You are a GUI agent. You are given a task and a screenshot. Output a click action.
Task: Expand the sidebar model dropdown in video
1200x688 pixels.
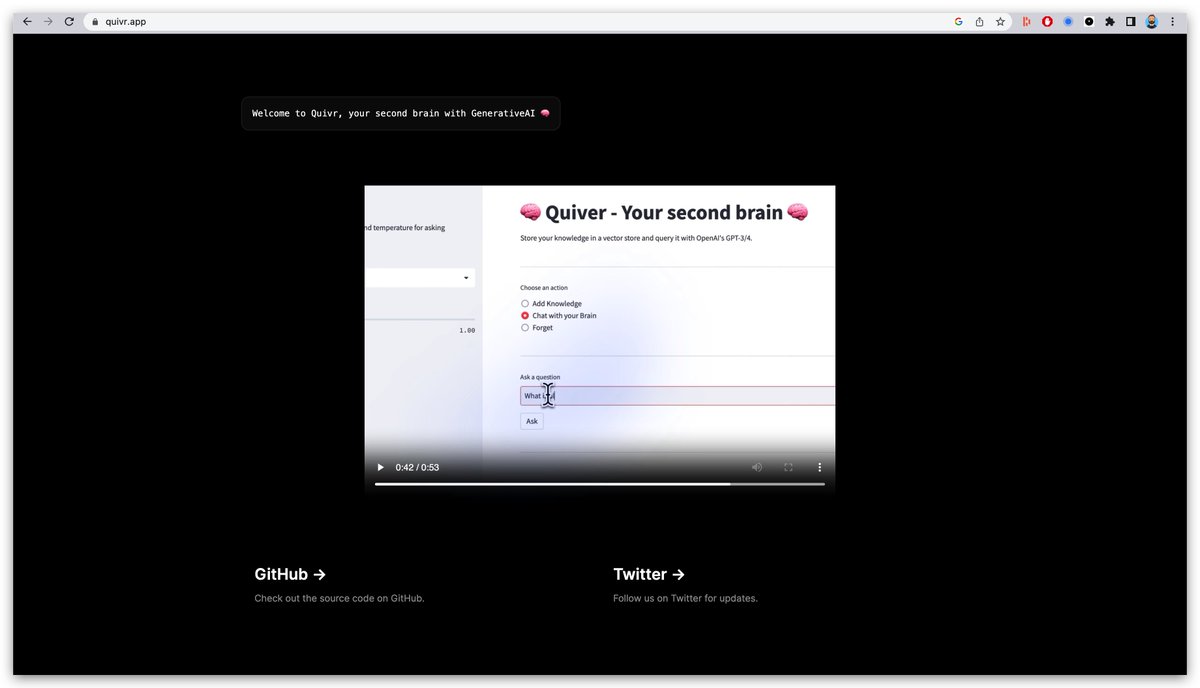pyautogui.click(x=420, y=278)
